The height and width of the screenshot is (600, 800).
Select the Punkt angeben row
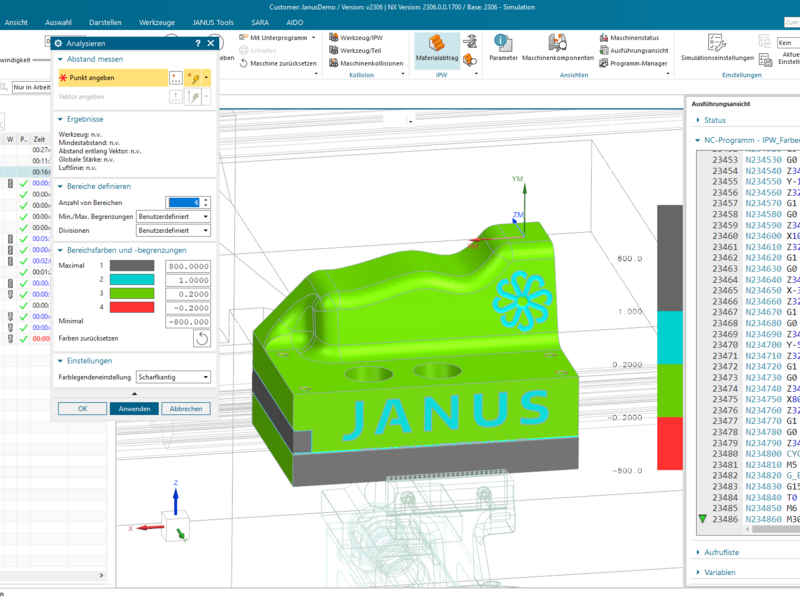(x=113, y=78)
